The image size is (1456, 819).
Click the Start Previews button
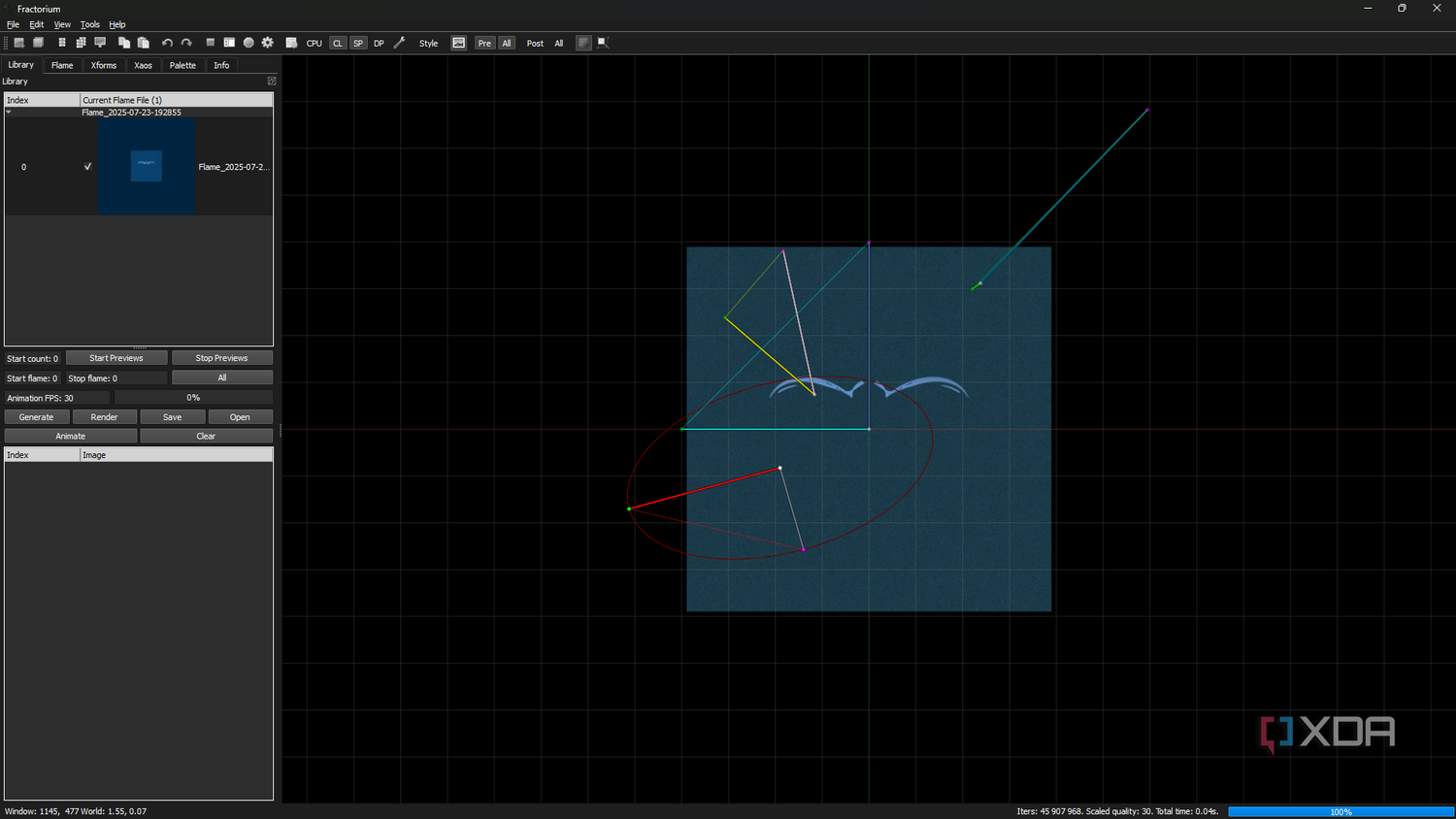[x=116, y=358]
